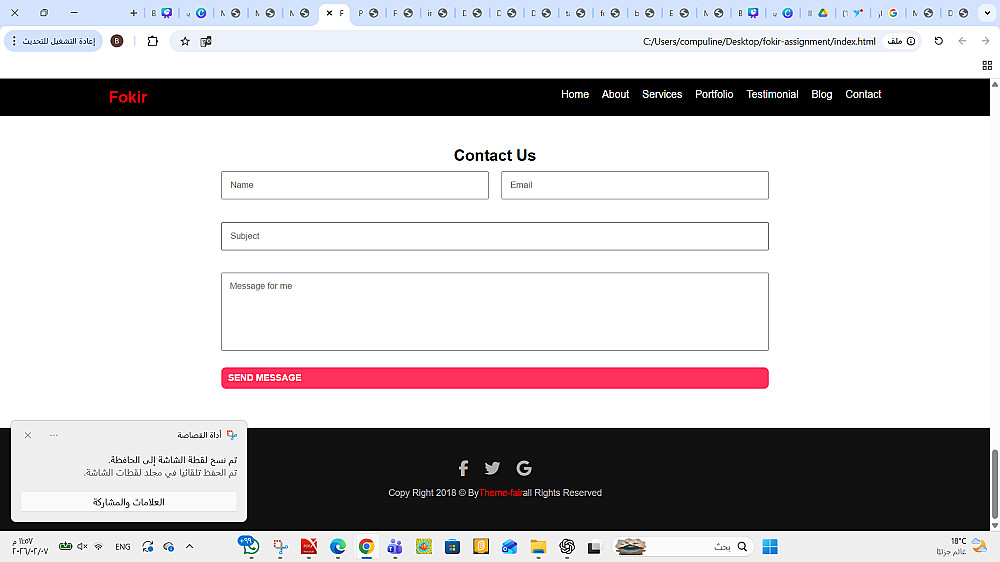Open the Theme-fair link in the footer
This screenshot has height=562, width=1000.
click(501, 493)
